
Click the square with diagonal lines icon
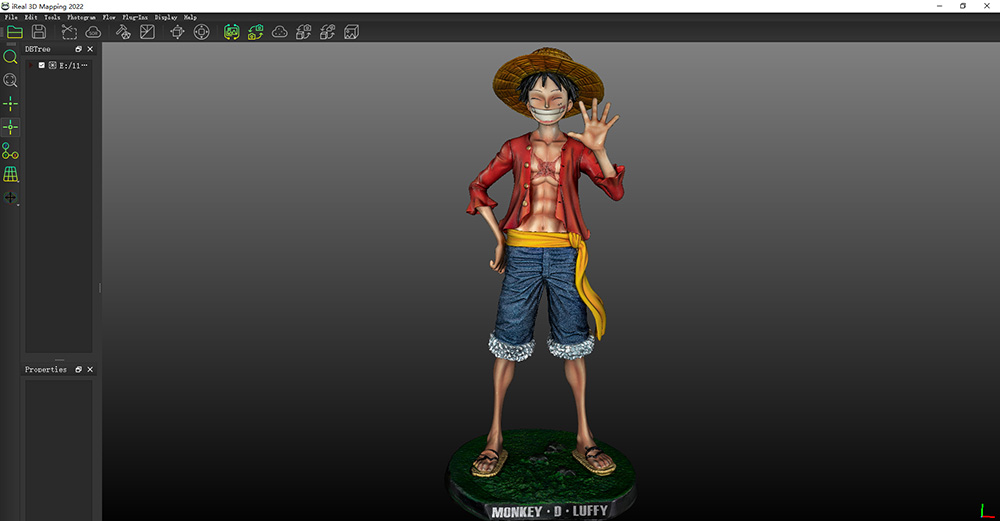click(x=147, y=32)
